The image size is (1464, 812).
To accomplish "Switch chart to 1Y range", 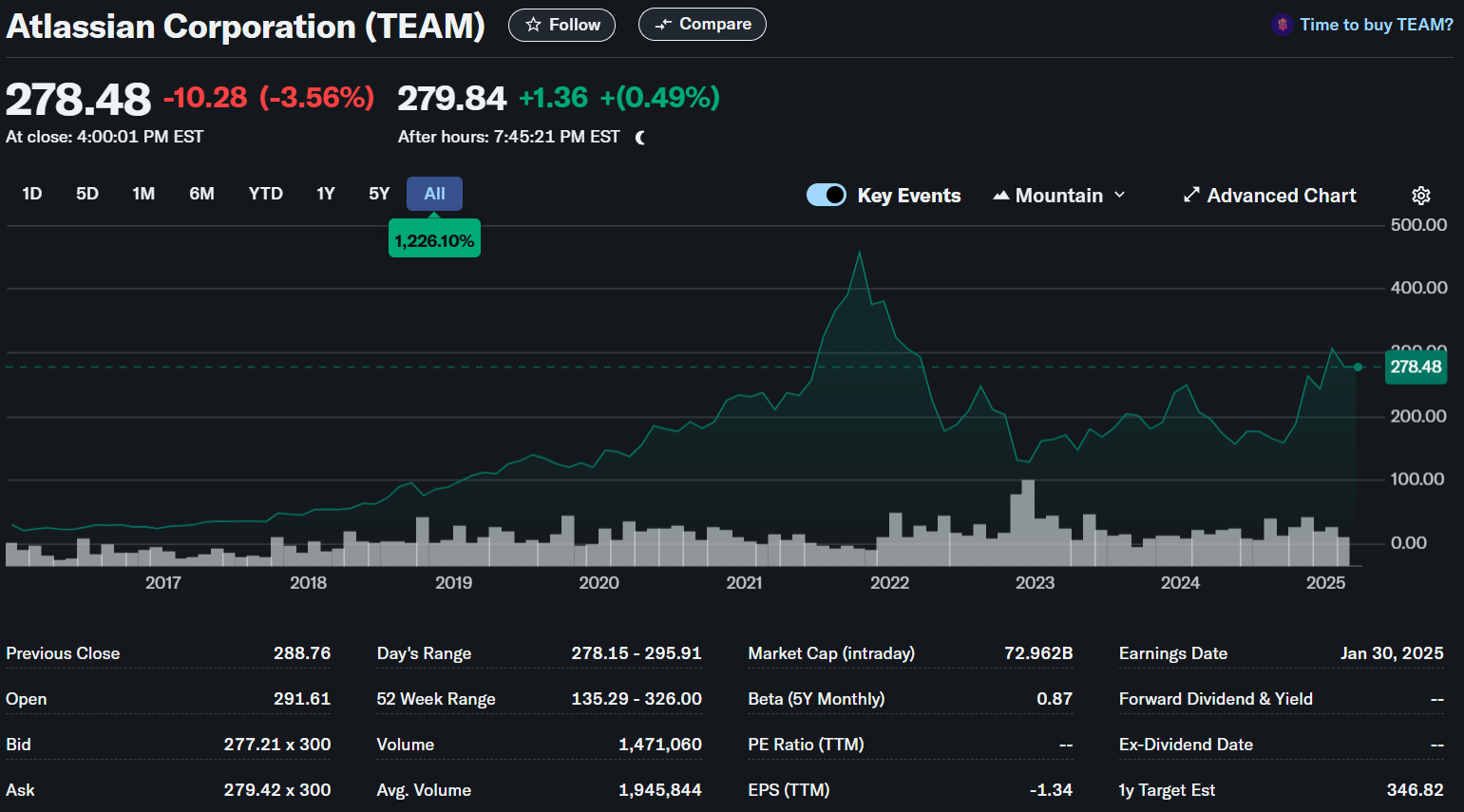I will coord(326,194).
